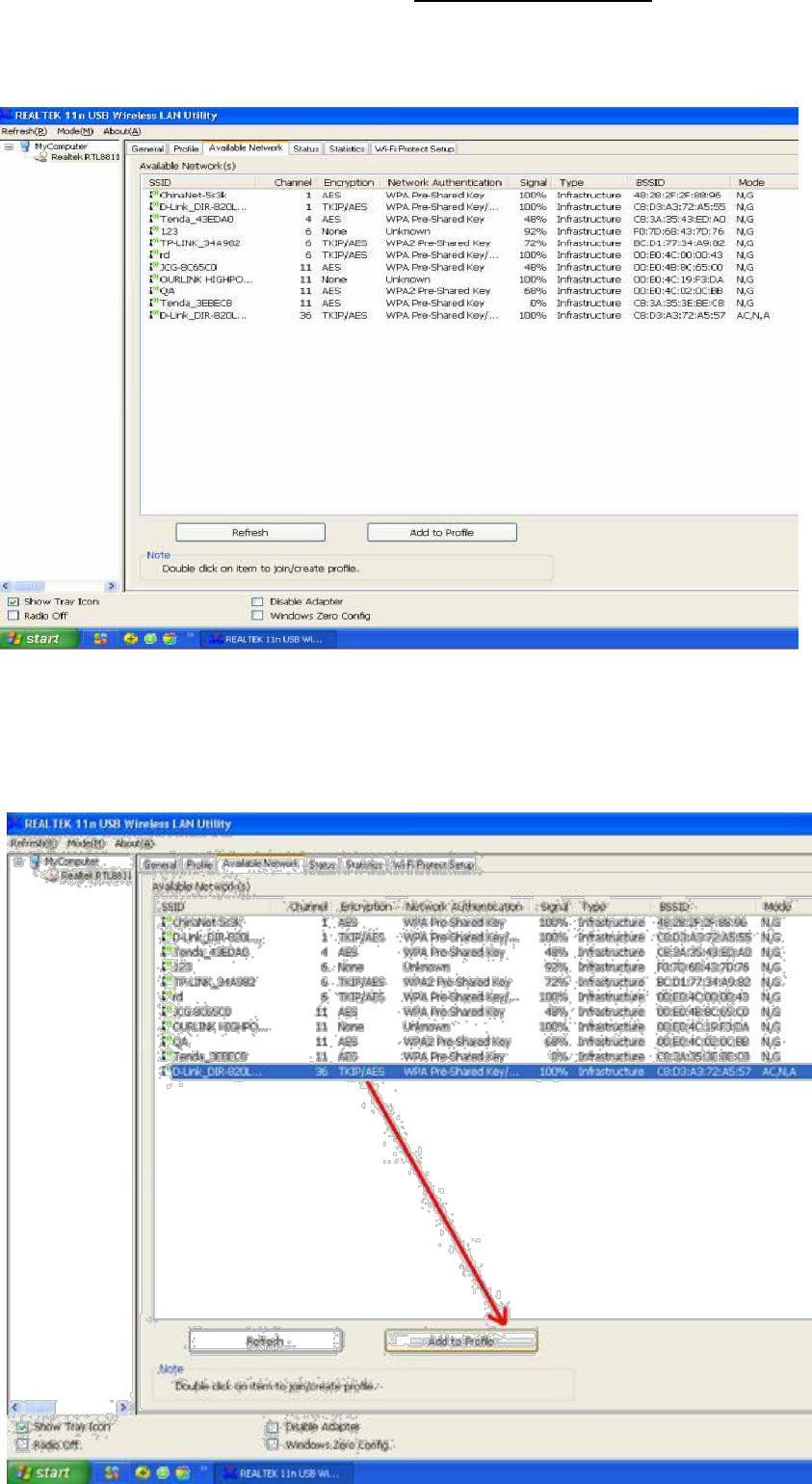Click Realtek adapter icon in second screenshot tree
The width and height of the screenshot is (812, 1484).
point(54,874)
